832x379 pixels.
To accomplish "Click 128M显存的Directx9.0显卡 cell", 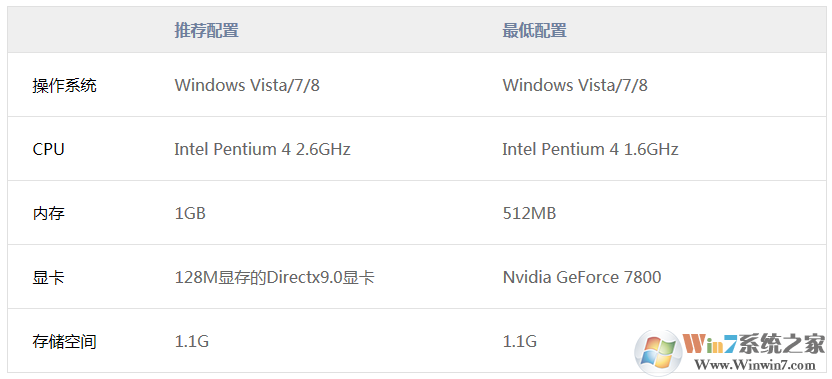I will click(275, 278).
